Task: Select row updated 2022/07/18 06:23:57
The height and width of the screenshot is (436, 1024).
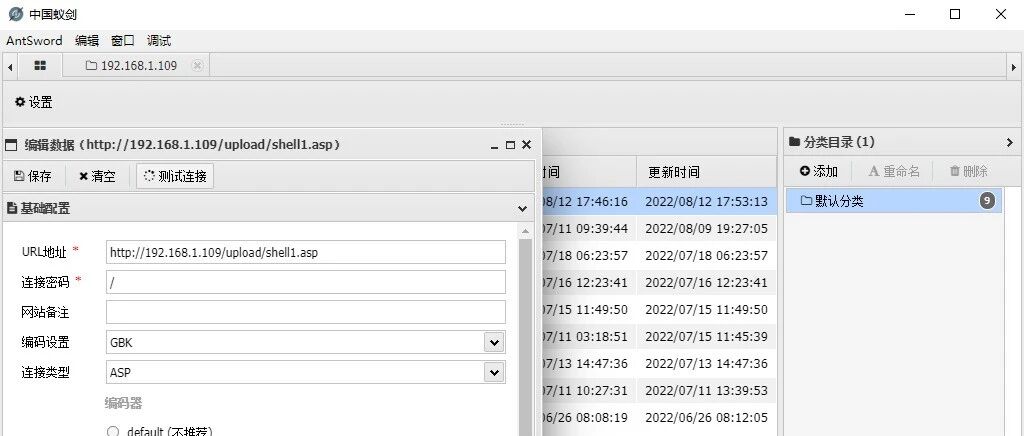Action: (x=707, y=255)
